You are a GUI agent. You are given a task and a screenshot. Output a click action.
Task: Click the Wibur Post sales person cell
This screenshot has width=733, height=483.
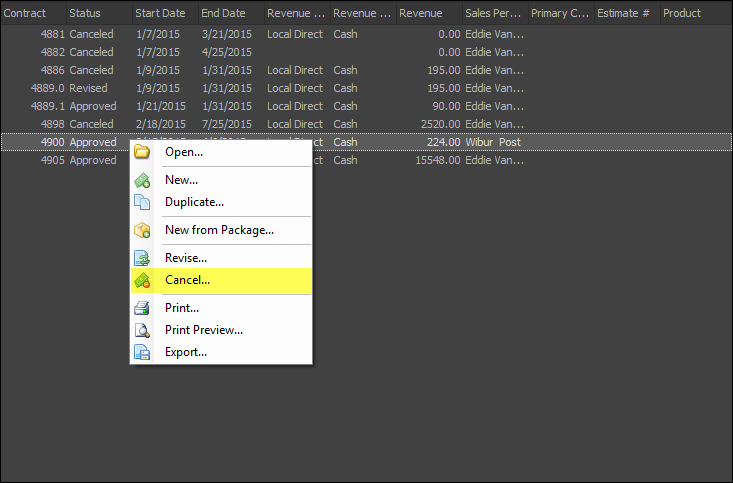coord(493,142)
